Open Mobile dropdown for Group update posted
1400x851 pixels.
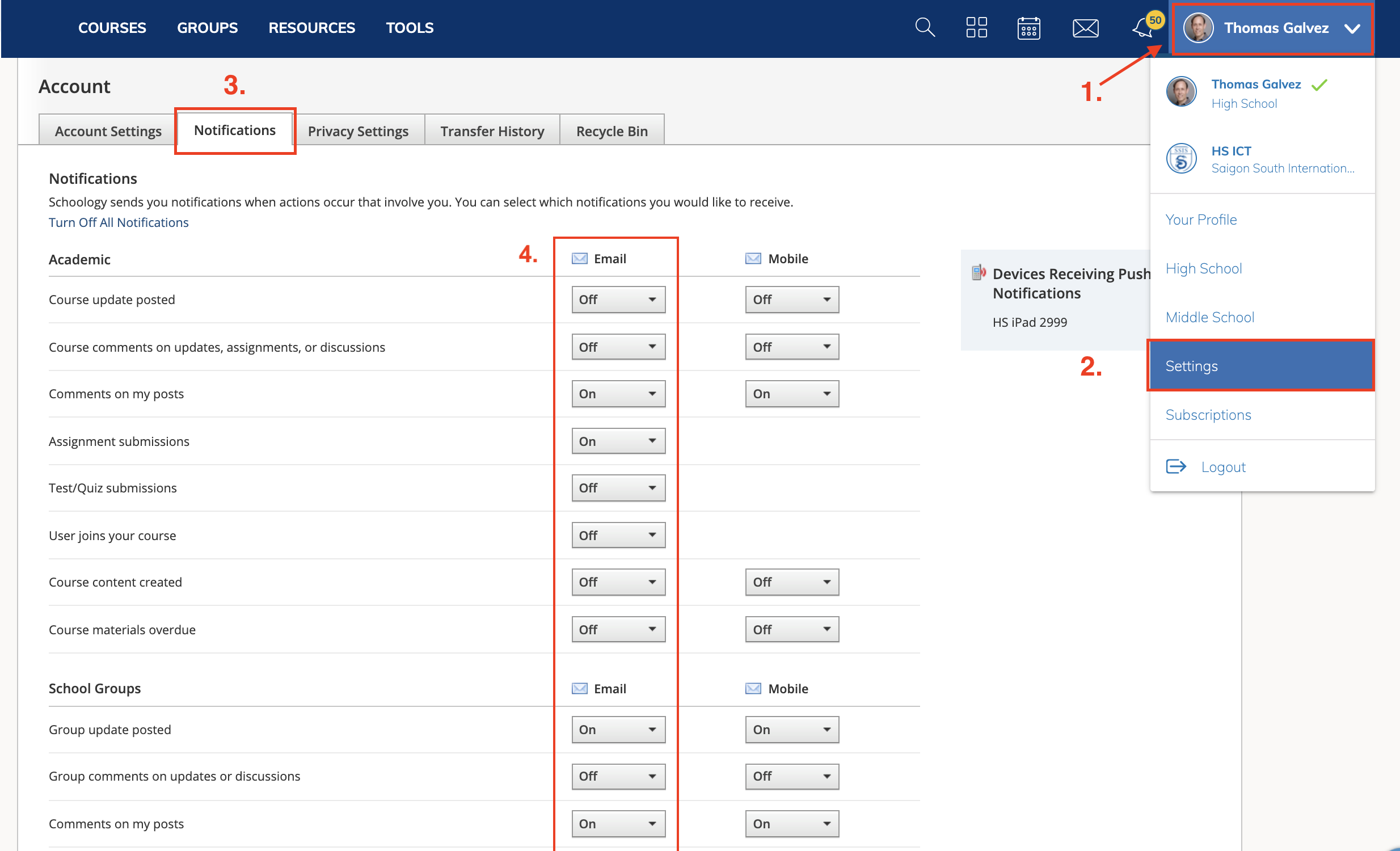click(792, 730)
